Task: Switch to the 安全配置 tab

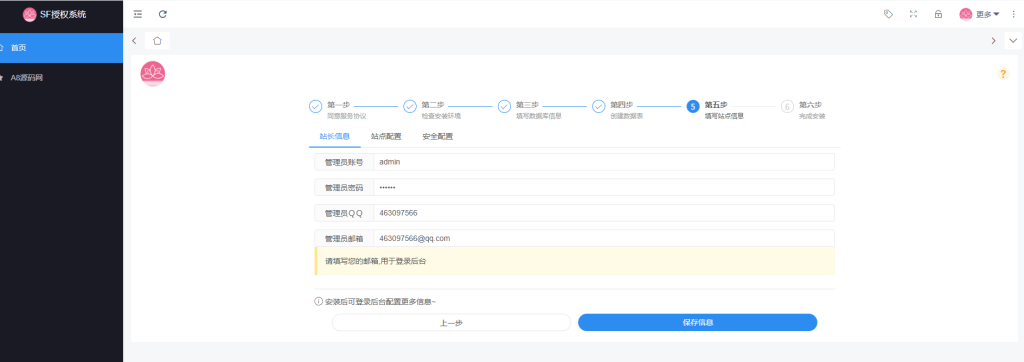Action: pyautogui.click(x=438, y=137)
